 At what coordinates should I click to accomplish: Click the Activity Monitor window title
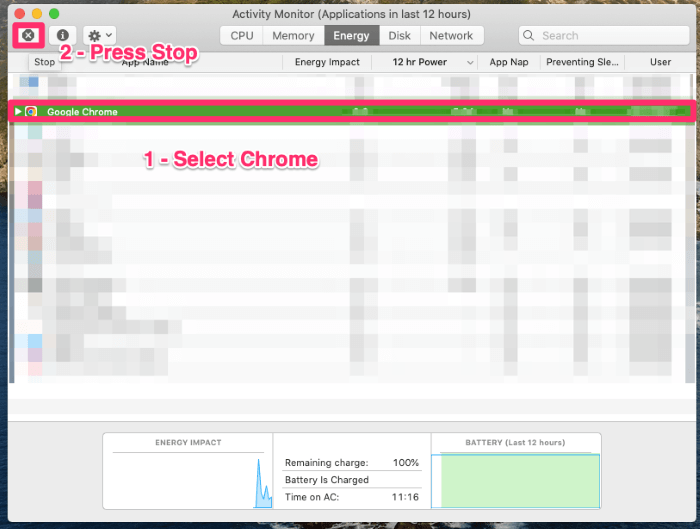tap(351, 14)
